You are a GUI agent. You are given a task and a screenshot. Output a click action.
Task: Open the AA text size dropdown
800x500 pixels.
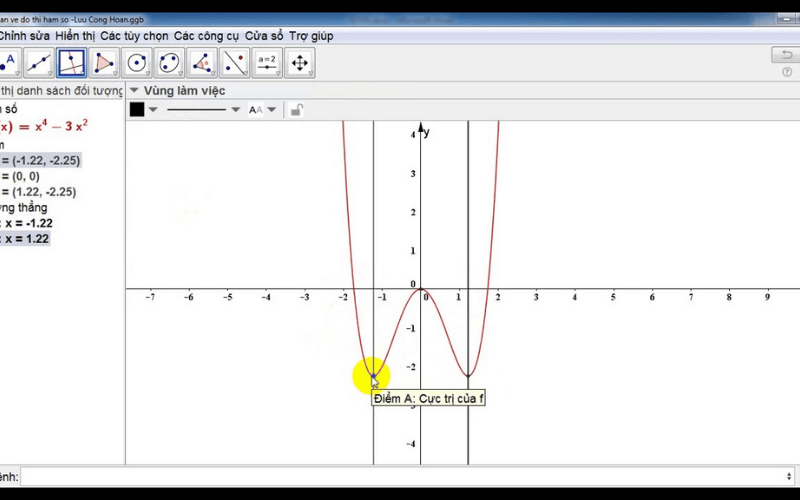260,110
